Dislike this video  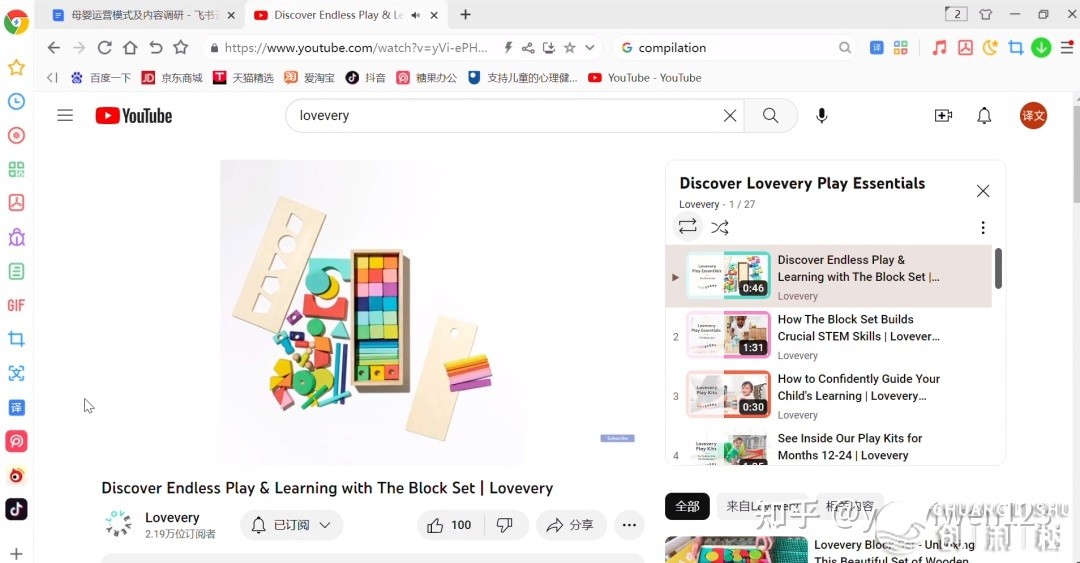click(x=505, y=525)
